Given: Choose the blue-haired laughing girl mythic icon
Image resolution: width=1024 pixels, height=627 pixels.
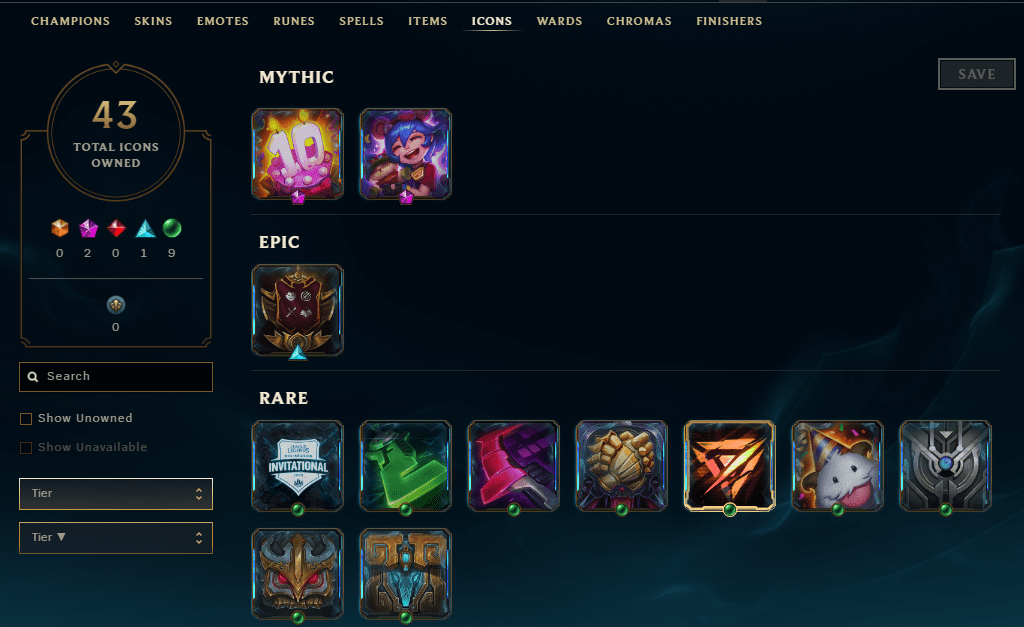Looking at the screenshot, I should click(406, 154).
